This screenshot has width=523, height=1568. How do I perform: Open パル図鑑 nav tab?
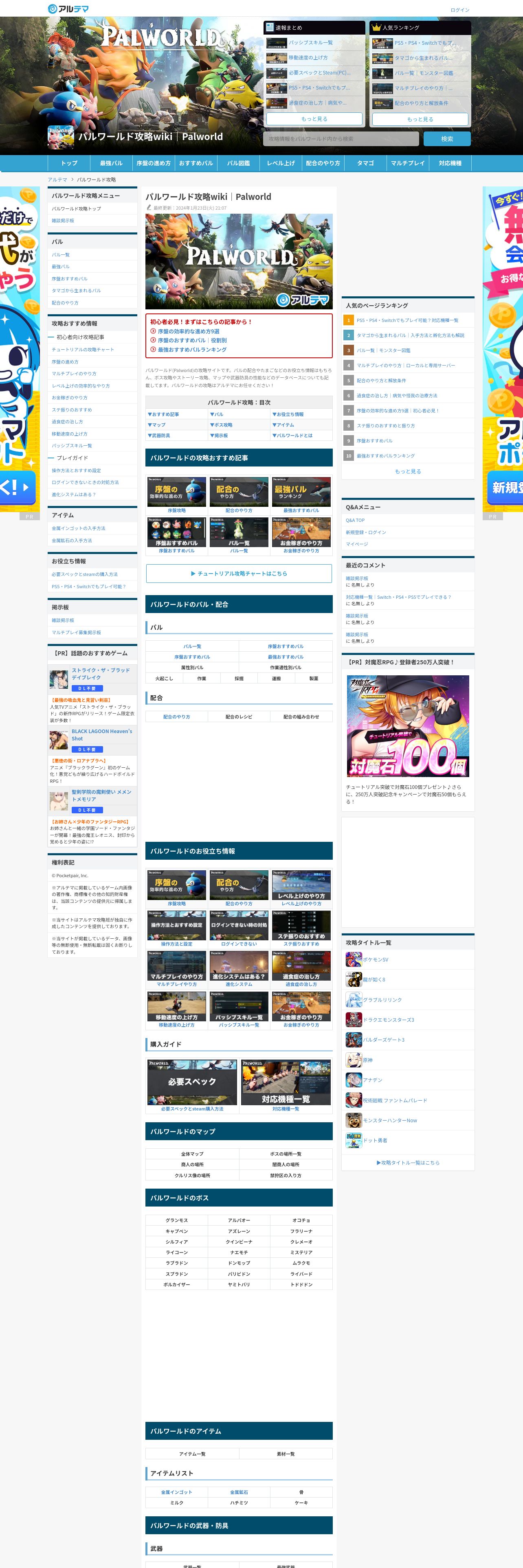coord(238,163)
